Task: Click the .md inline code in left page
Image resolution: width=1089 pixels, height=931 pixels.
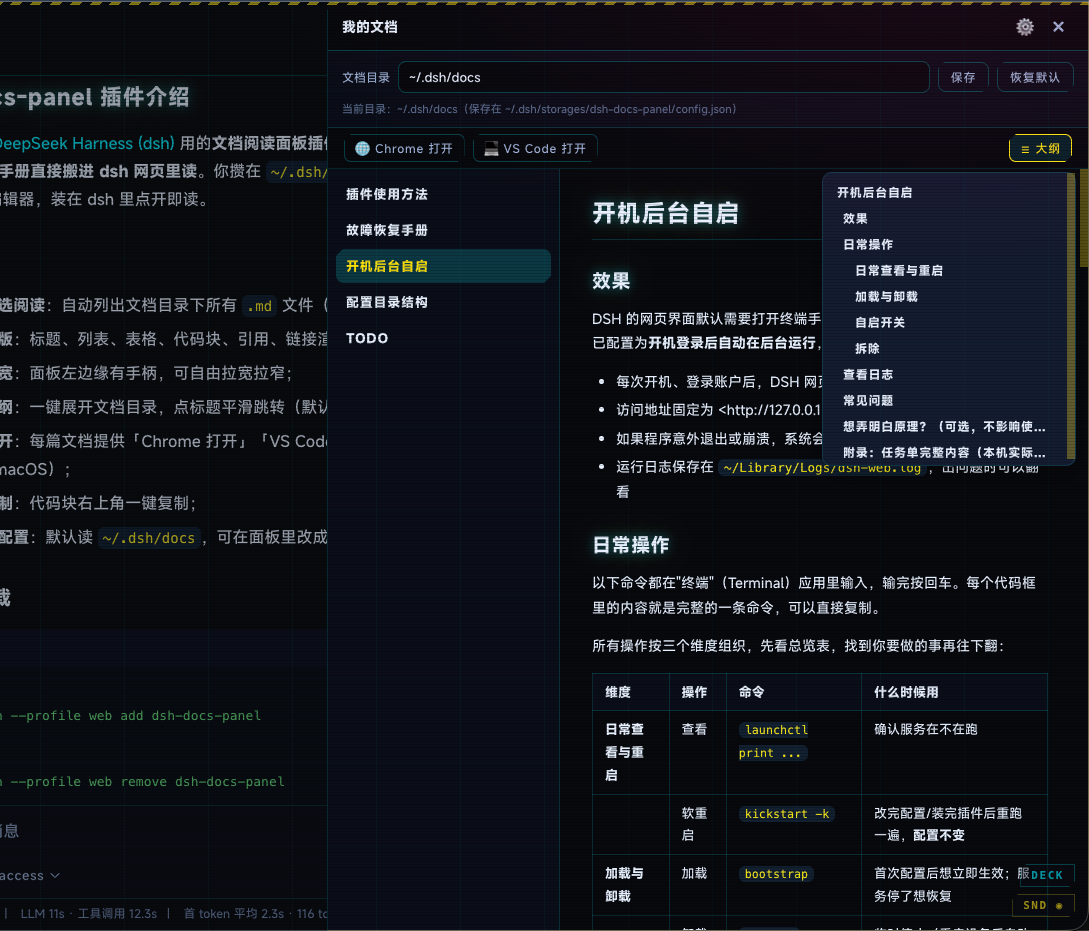Action: (259, 305)
